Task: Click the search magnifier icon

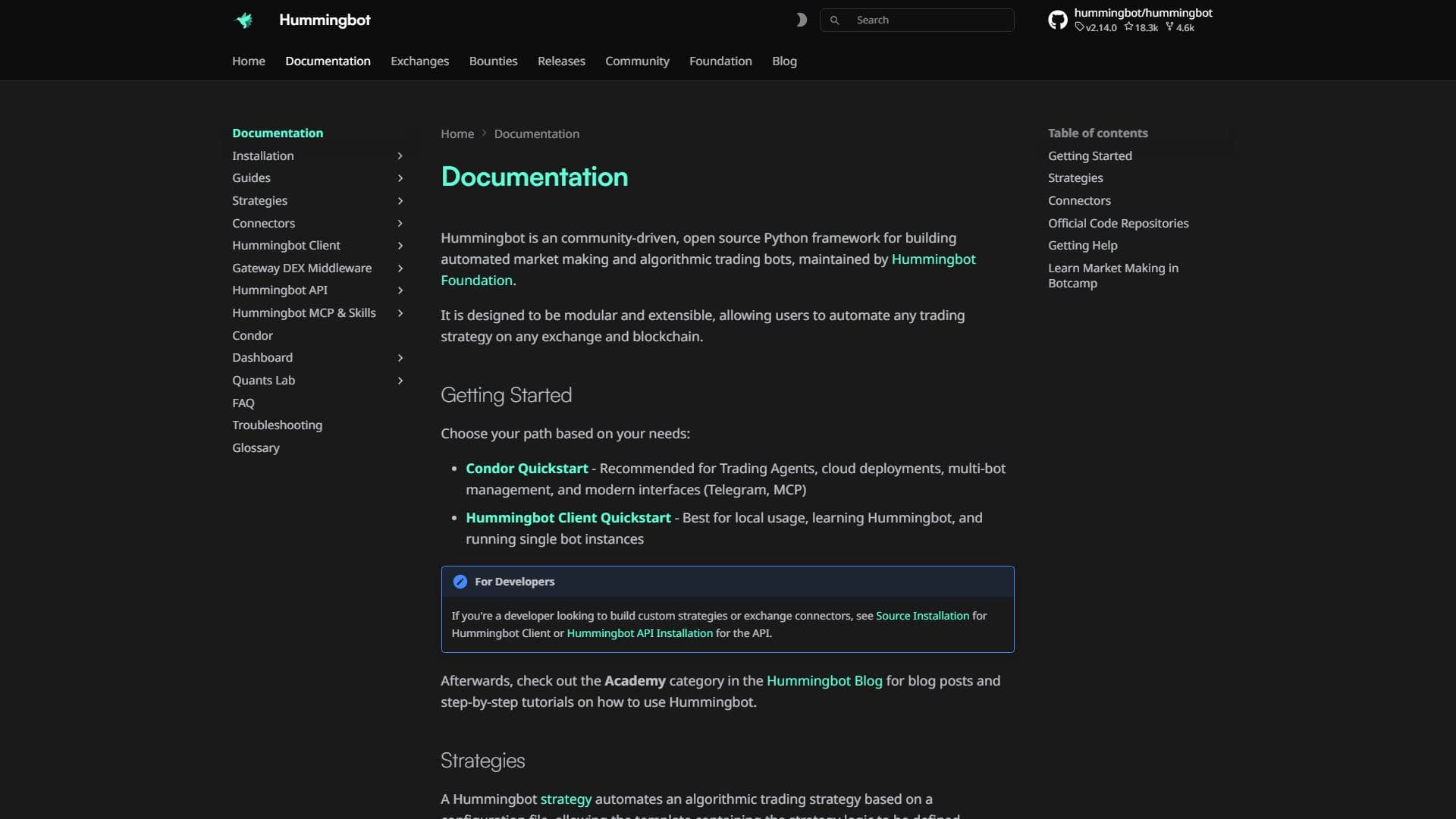Action: pos(835,20)
